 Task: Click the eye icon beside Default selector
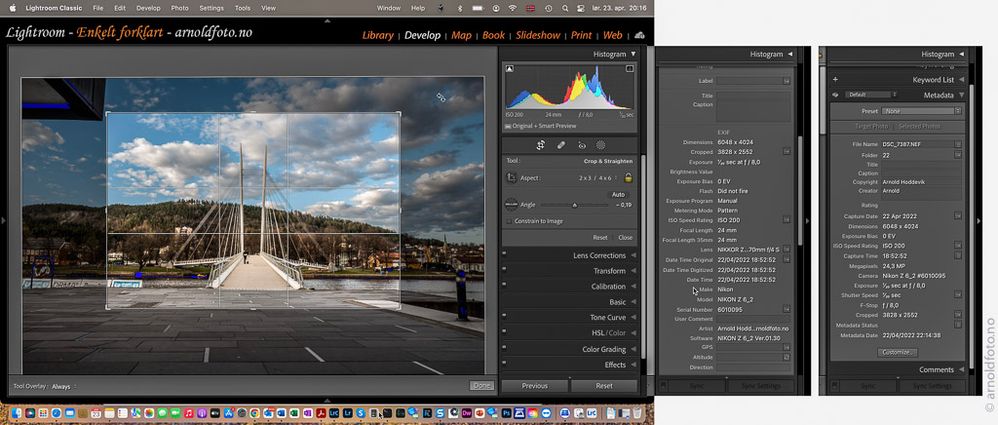[834, 94]
